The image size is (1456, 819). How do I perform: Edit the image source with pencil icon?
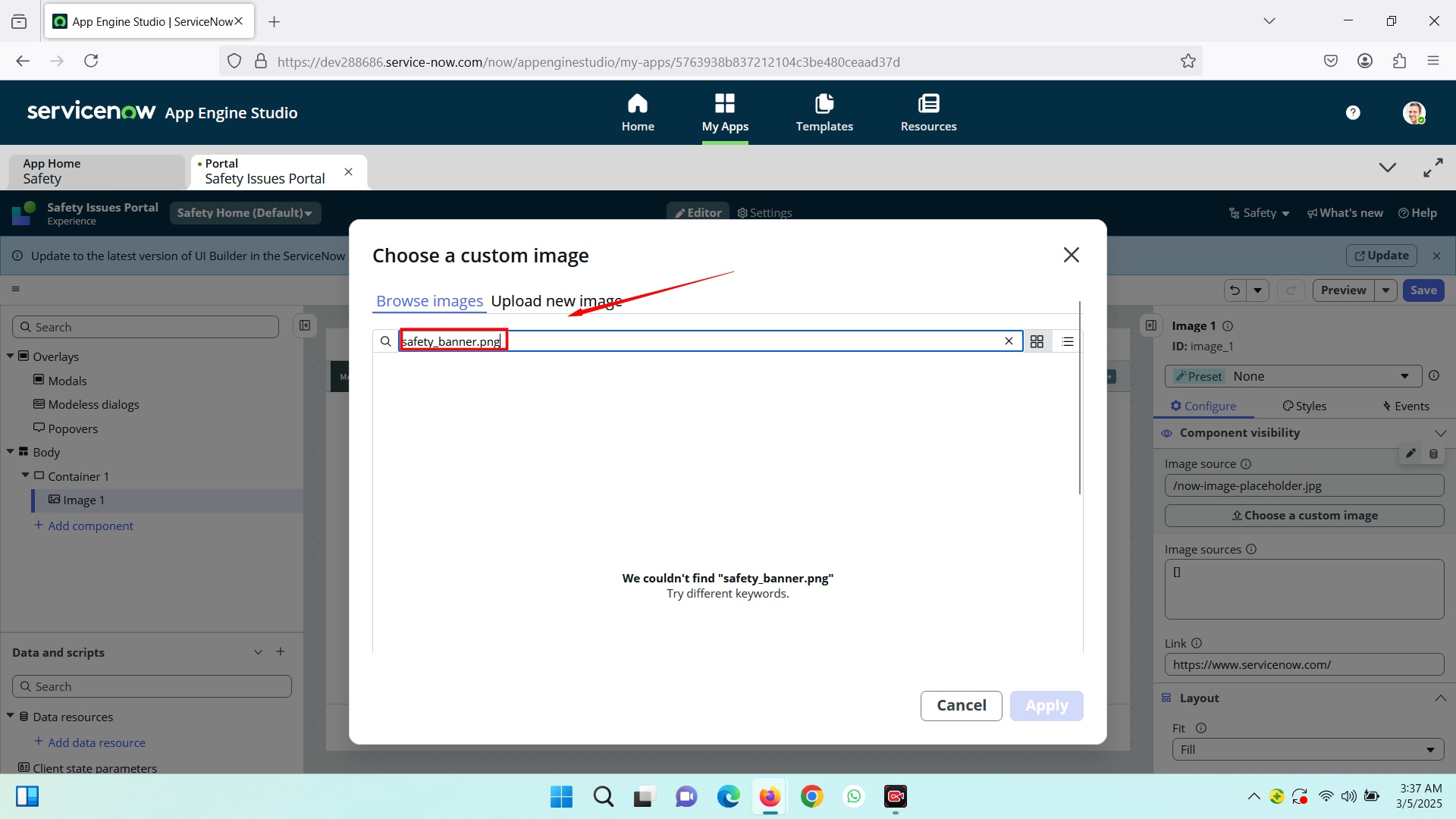tap(1410, 453)
